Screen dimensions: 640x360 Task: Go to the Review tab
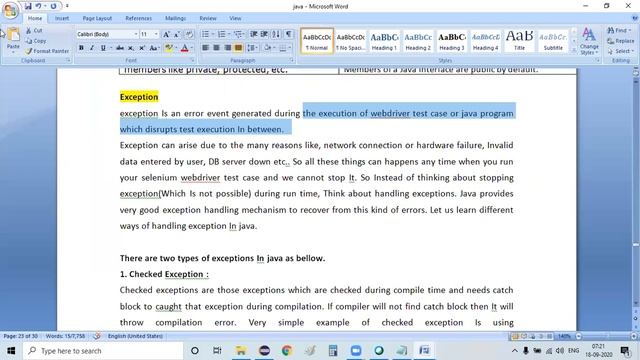pos(208,18)
